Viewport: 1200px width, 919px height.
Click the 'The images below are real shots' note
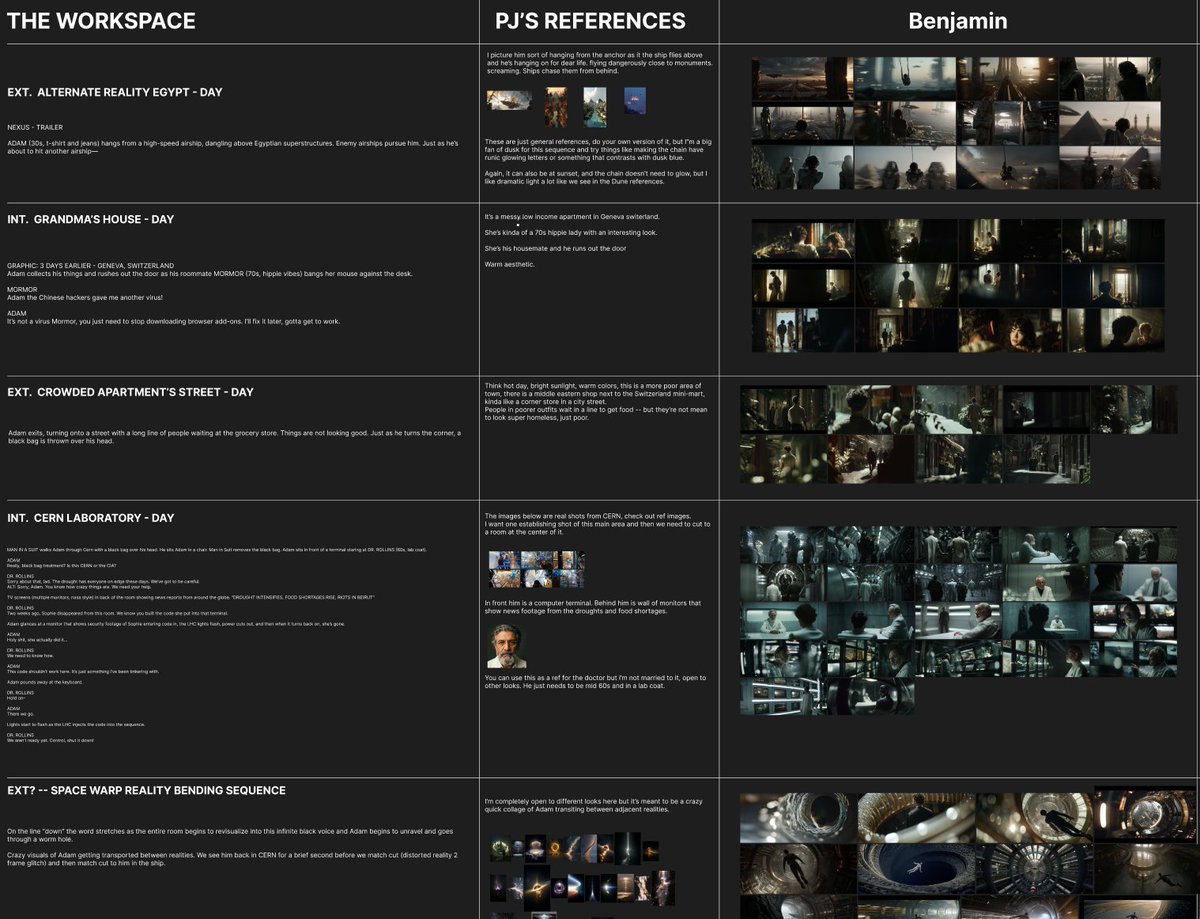pyautogui.click(x=597, y=524)
